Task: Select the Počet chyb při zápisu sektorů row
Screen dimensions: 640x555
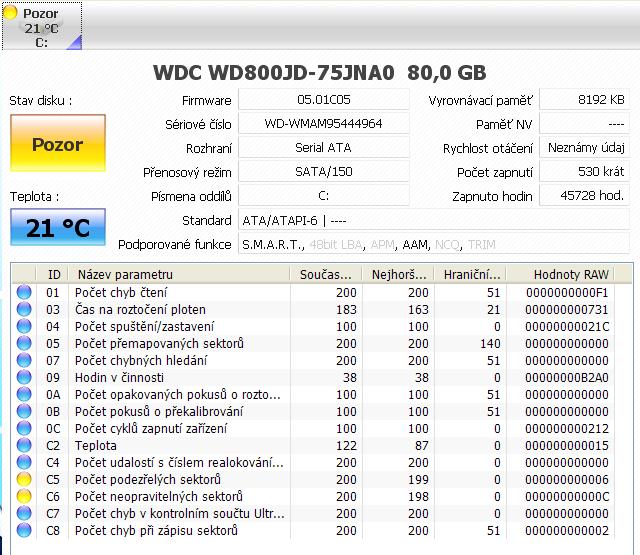Action: pyautogui.click(x=313, y=531)
